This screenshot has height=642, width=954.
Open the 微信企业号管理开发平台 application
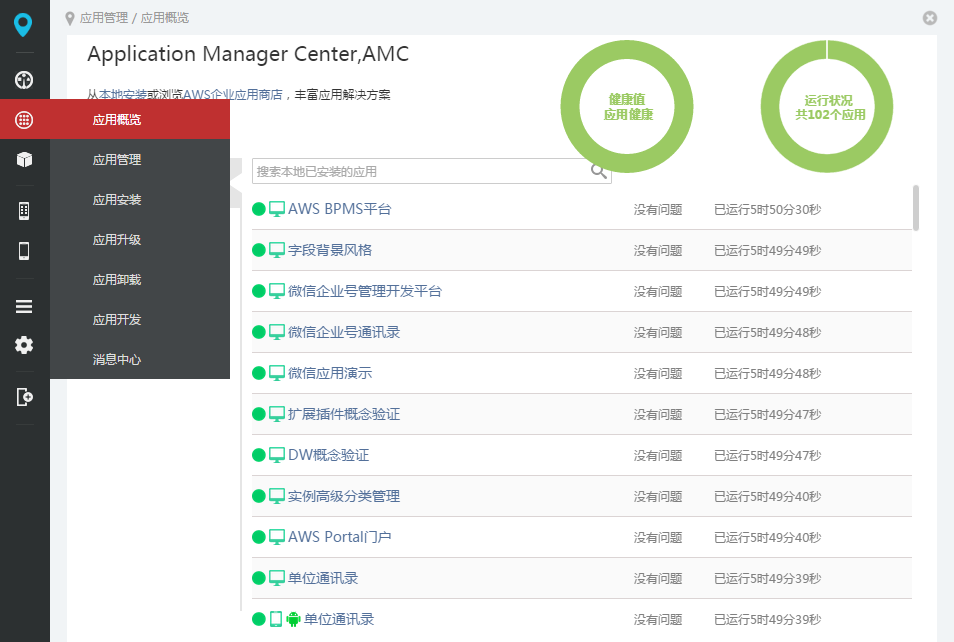364,291
